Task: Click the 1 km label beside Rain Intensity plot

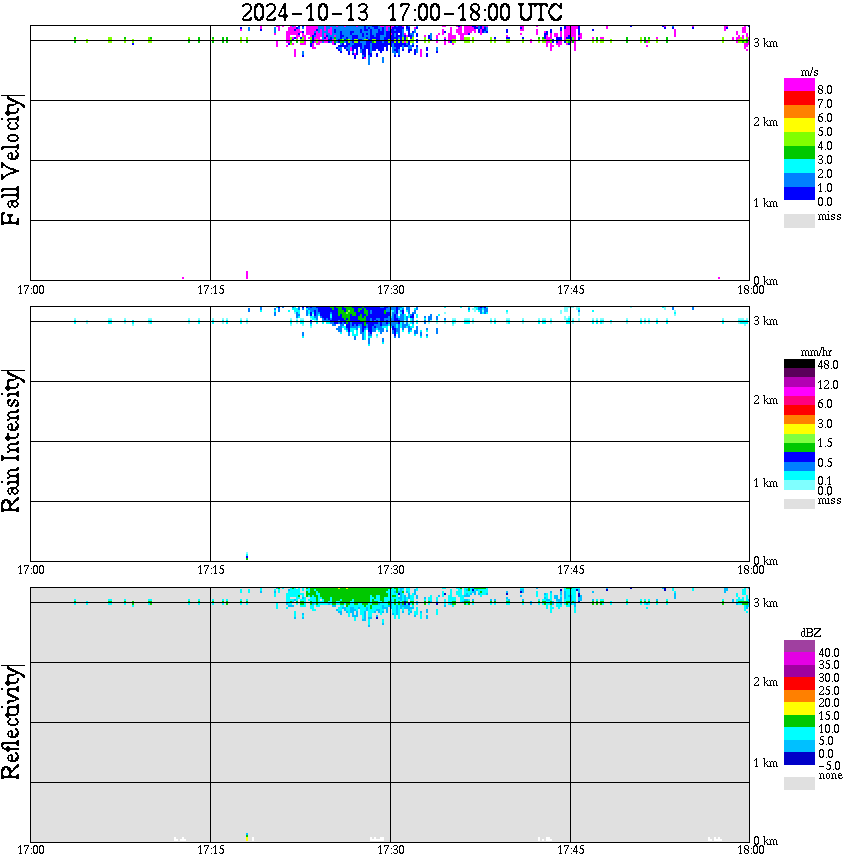Action: pos(765,483)
